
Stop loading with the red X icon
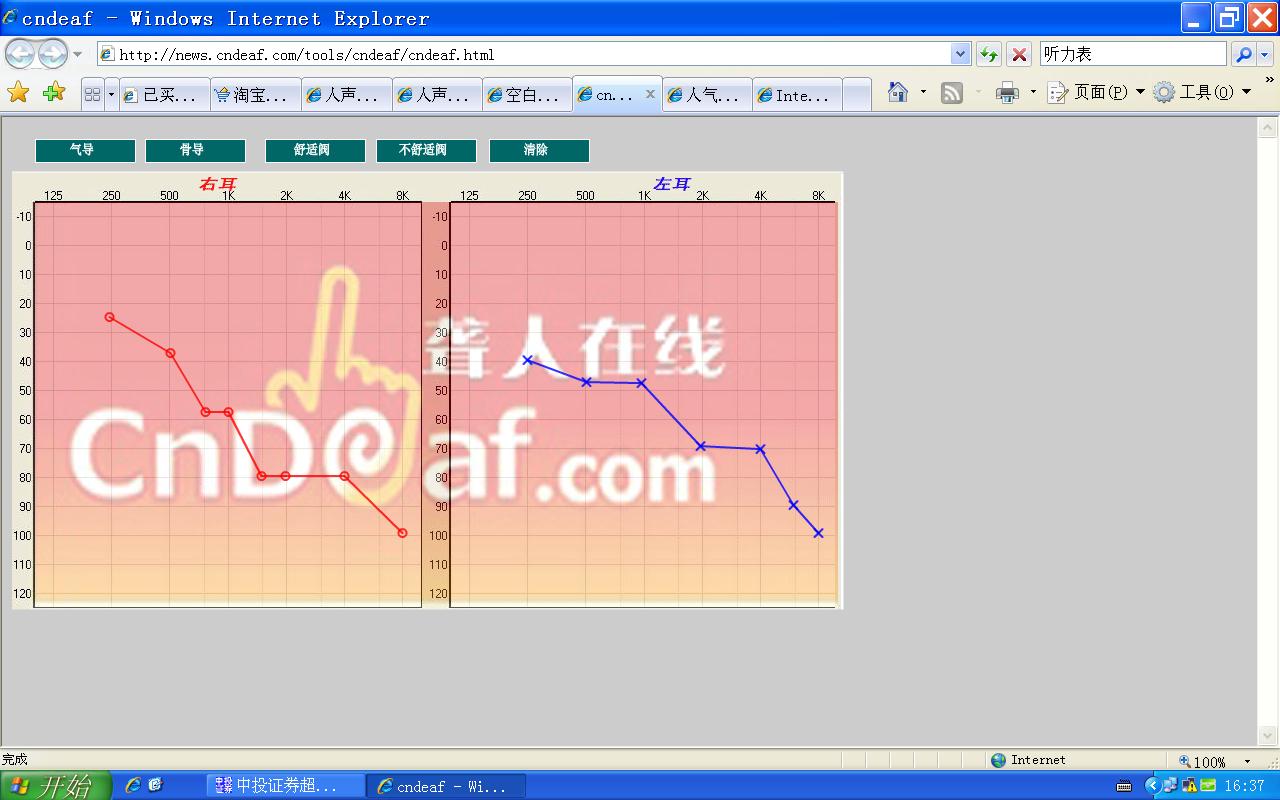click(1019, 55)
